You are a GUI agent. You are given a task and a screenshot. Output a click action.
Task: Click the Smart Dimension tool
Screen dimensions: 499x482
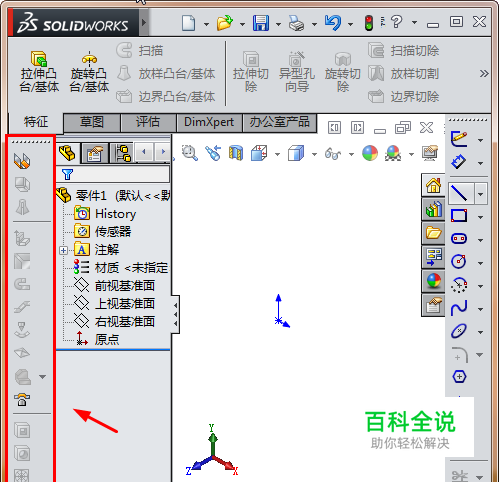click(459, 162)
